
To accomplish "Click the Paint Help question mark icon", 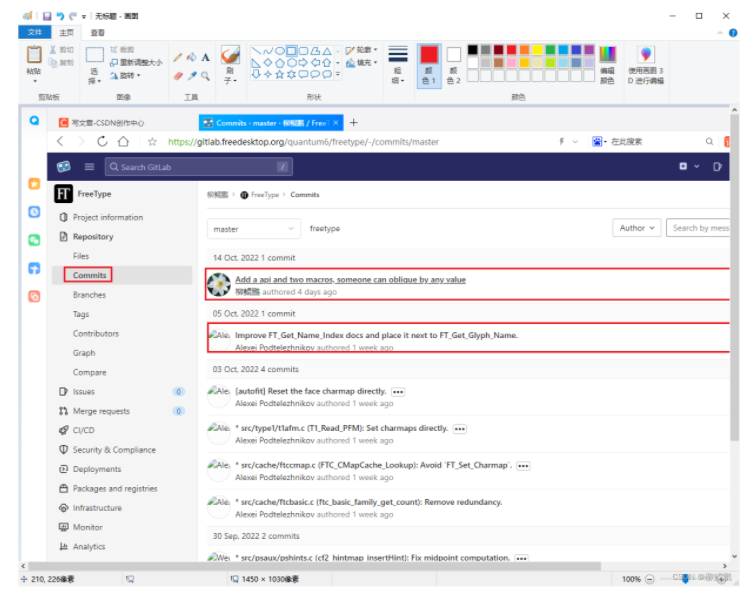I will (x=733, y=33).
